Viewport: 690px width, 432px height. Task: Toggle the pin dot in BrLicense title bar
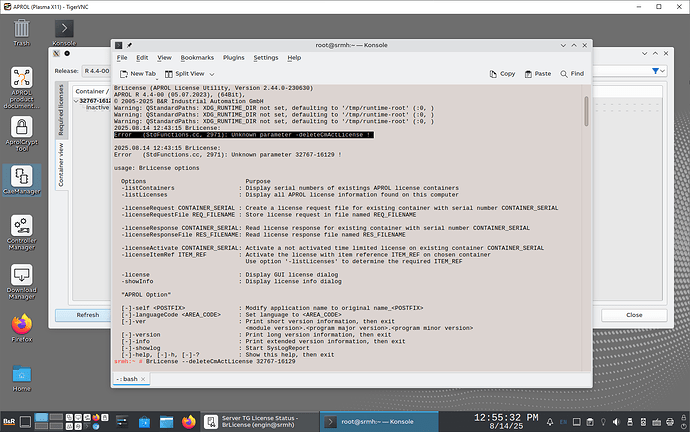click(67, 53)
